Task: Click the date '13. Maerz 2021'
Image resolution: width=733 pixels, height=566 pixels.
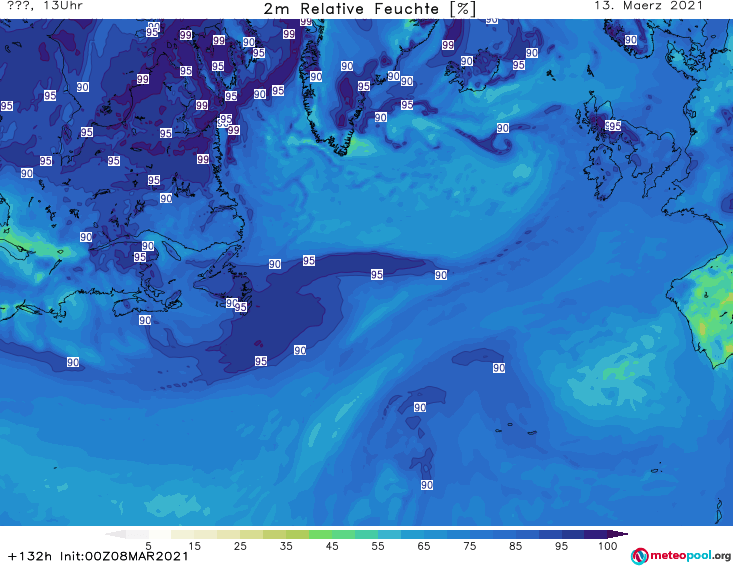Action: tap(648, 6)
